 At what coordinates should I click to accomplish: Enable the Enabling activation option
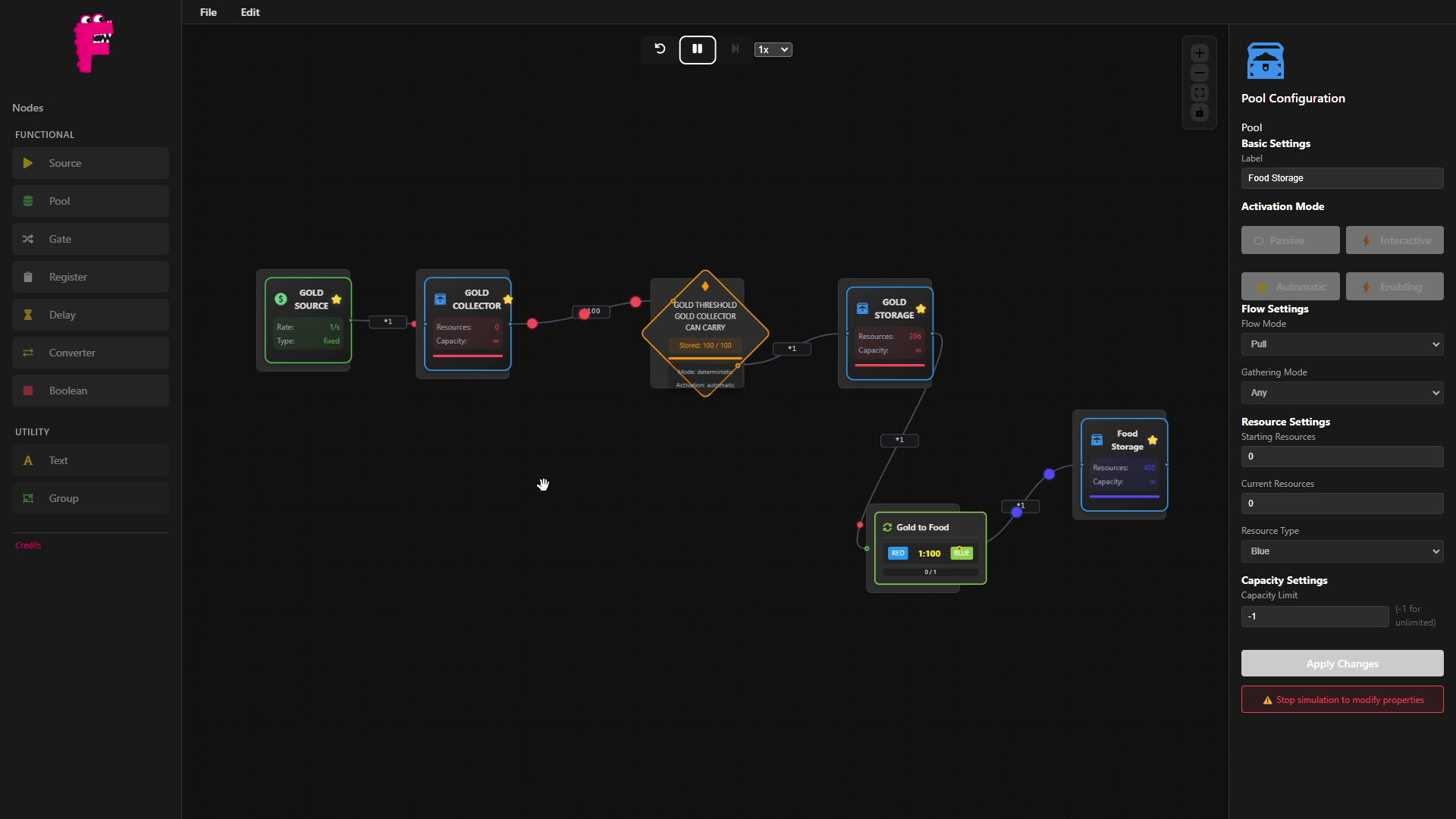click(x=1395, y=286)
